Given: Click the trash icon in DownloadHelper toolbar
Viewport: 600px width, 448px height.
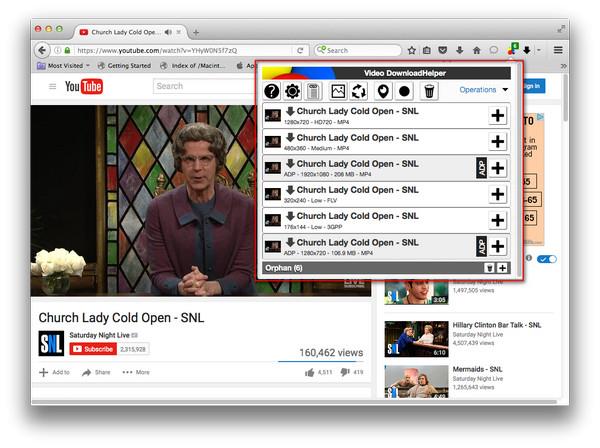Looking at the screenshot, I should (x=429, y=91).
